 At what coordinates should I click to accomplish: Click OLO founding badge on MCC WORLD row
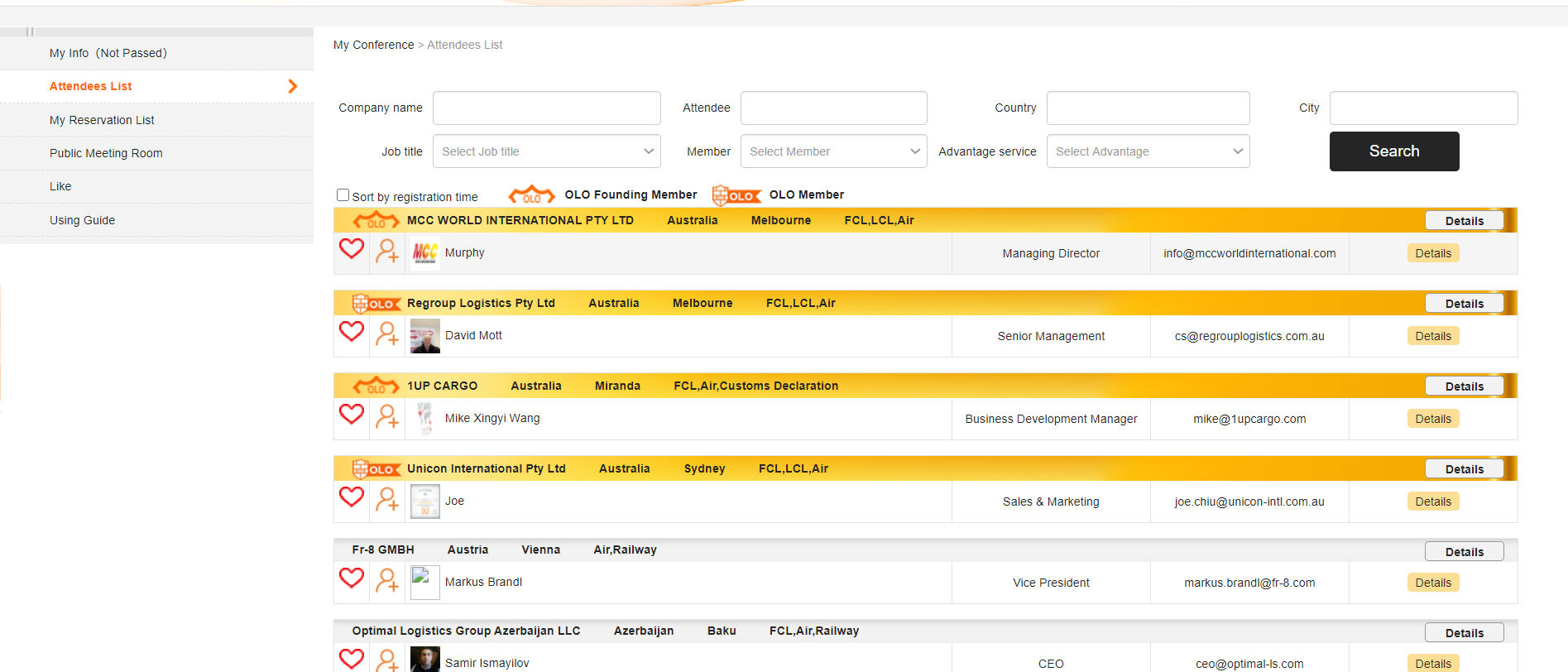coord(376,220)
